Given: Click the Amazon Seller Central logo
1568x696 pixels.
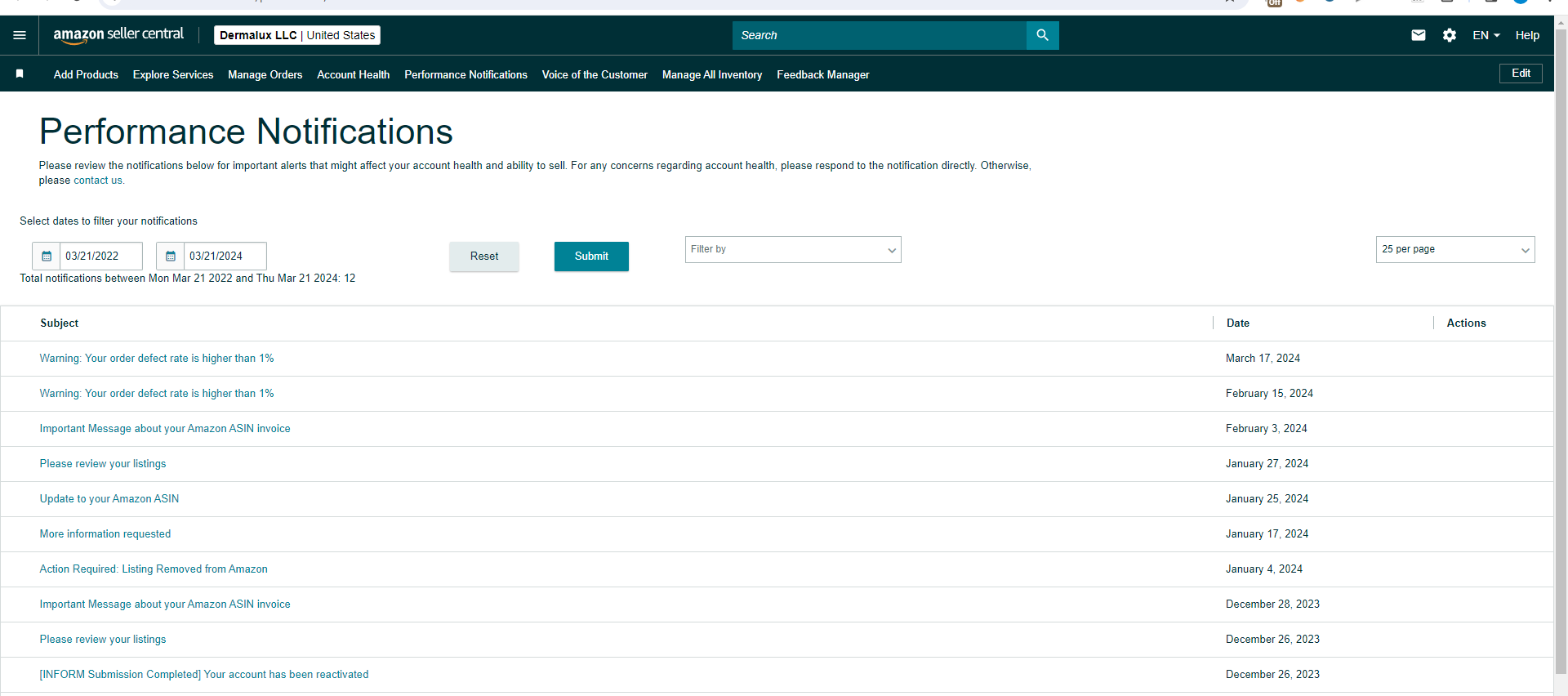Looking at the screenshot, I should click(118, 35).
